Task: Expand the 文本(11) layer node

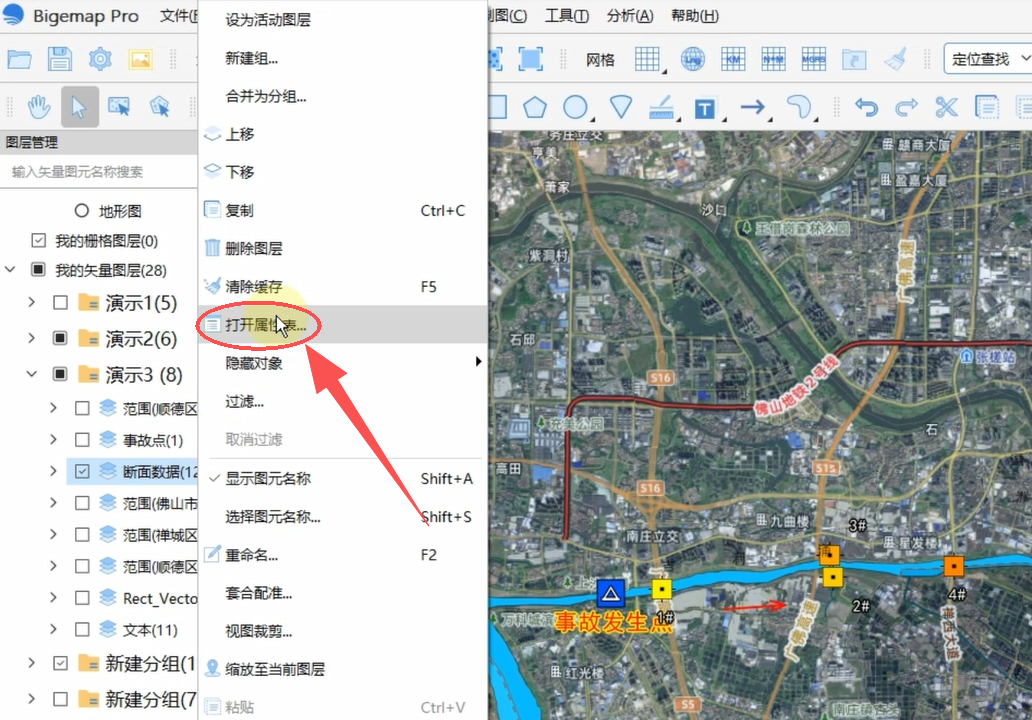Action: (53, 629)
